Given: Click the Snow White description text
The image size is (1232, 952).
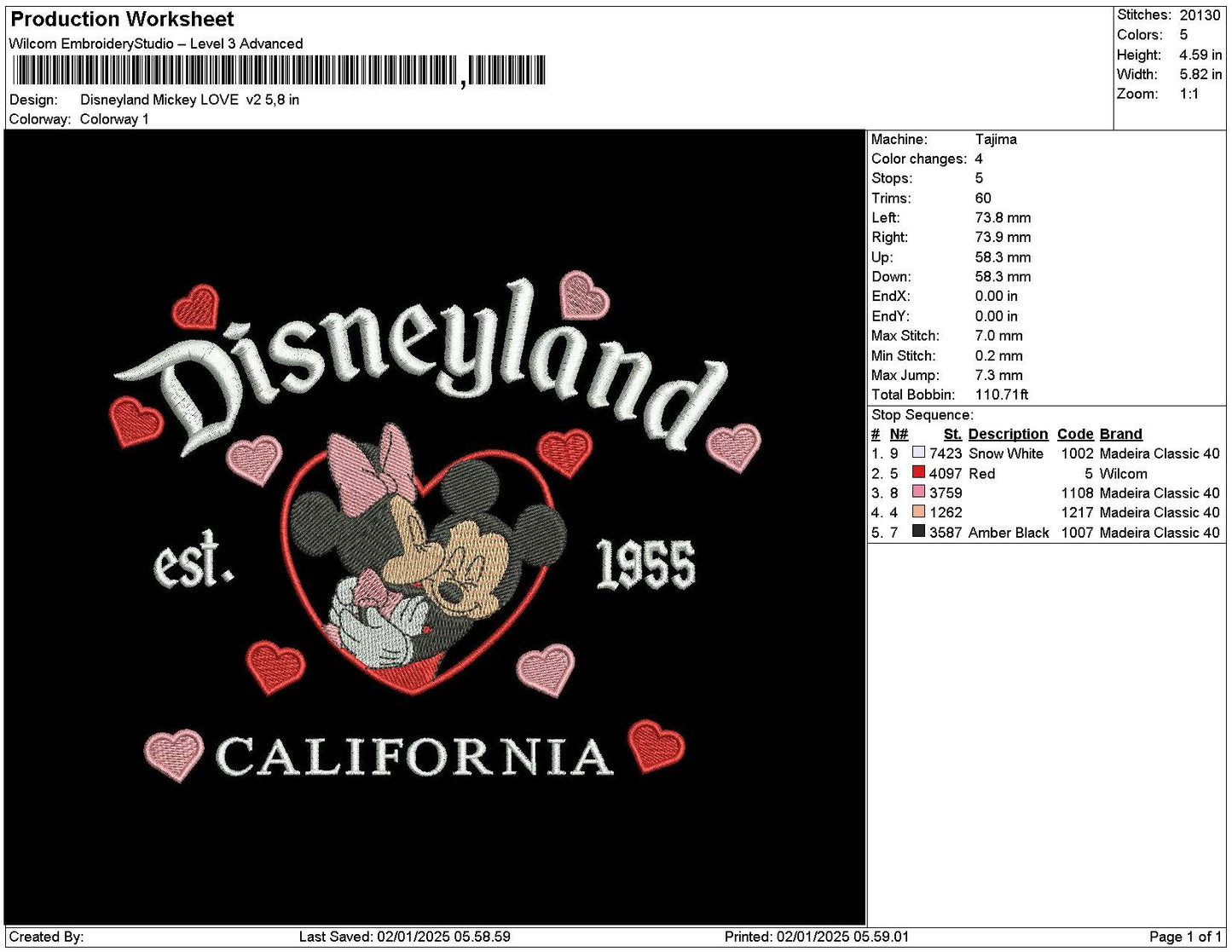Looking at the screenshot, I should click(x=1006, y=453).
